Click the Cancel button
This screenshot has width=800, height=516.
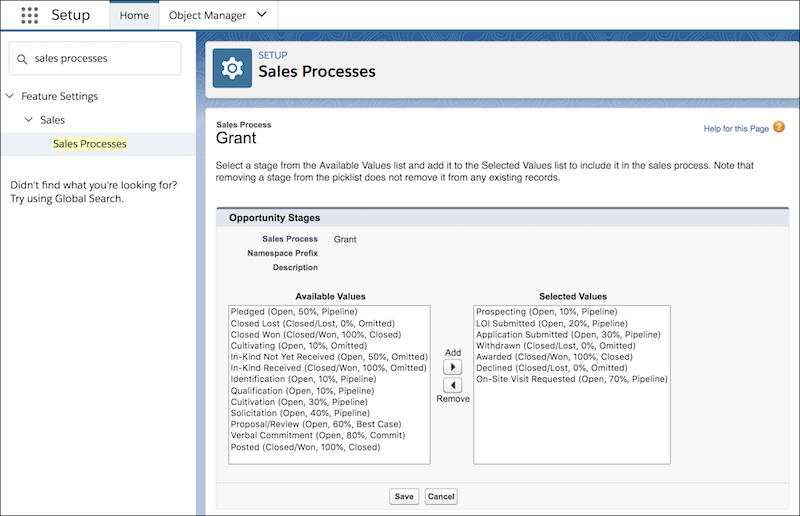pos(441,496)
